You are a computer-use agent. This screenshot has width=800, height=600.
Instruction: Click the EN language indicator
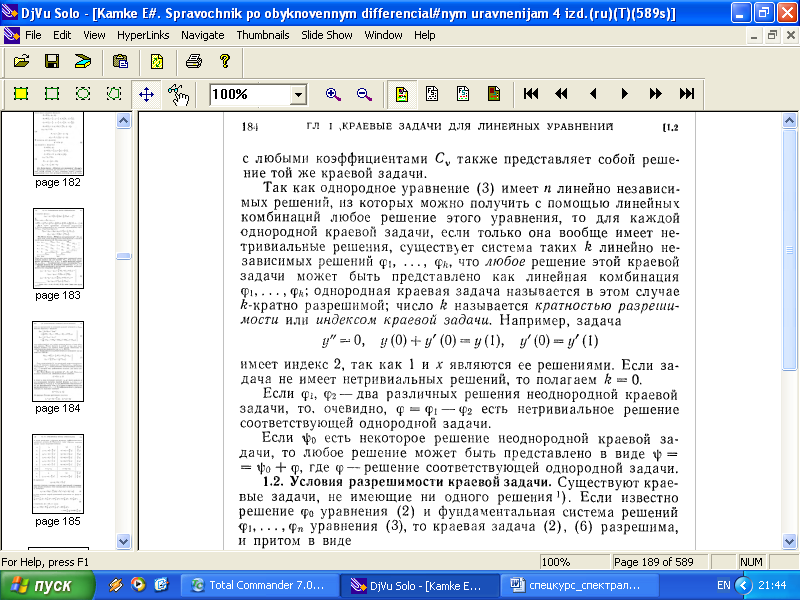[x=723, y=585]
